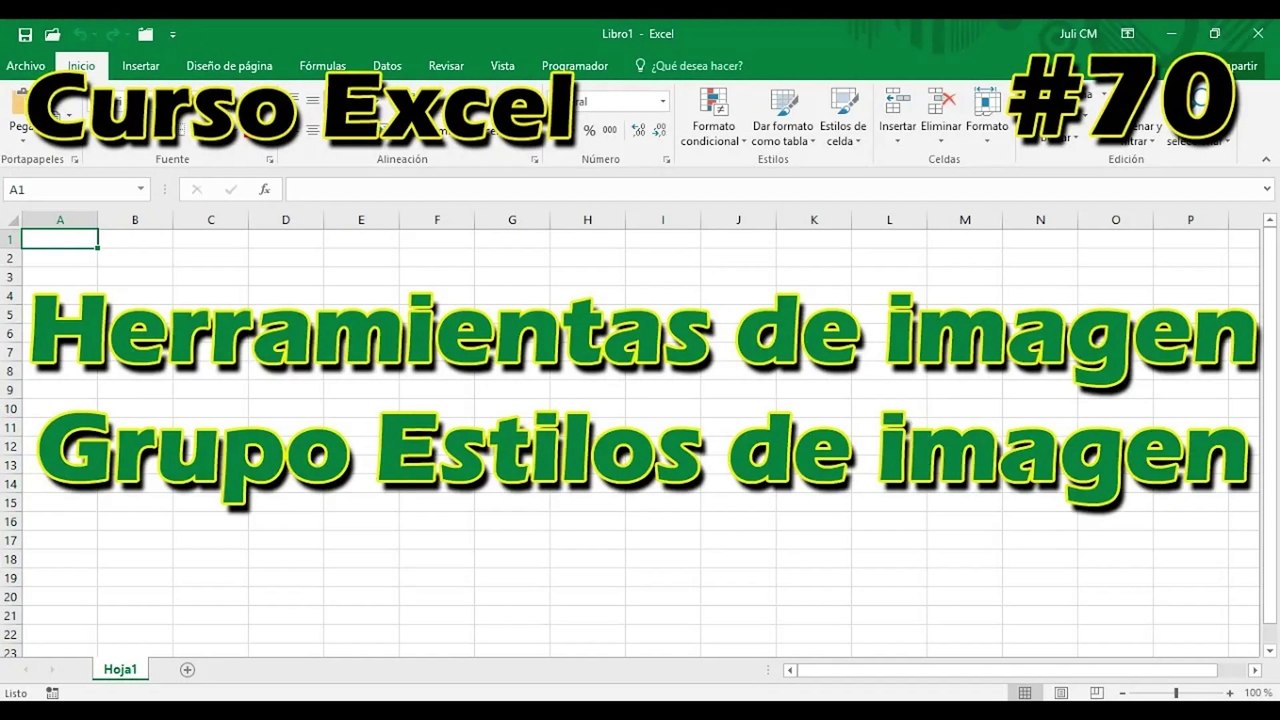Switch to the Vista tab
This screenshot has height=720, width=1280.
[x=503, y=66]
